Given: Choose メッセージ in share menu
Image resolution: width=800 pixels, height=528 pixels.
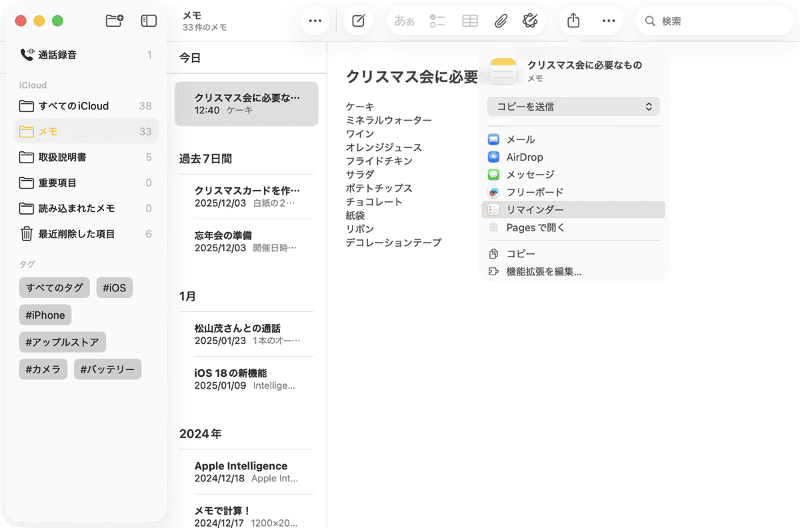Looking at the screenshot, I should pos(573,174).
